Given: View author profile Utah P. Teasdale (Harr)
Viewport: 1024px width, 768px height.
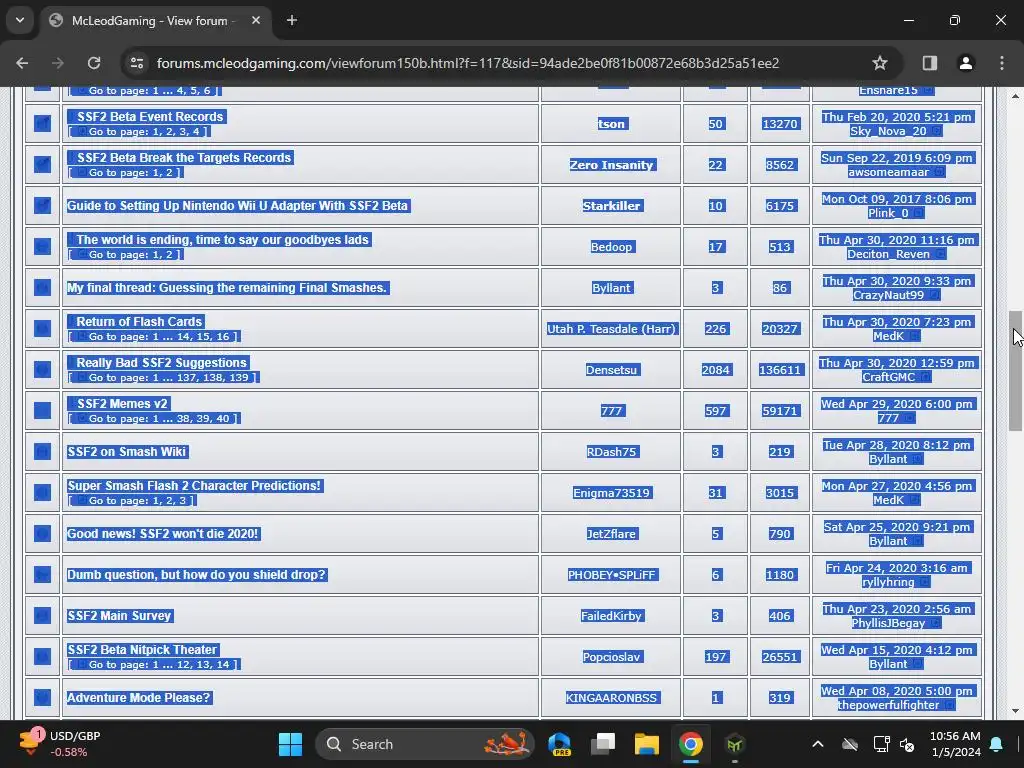Looking at the screenshot, I should click(611, 329).
